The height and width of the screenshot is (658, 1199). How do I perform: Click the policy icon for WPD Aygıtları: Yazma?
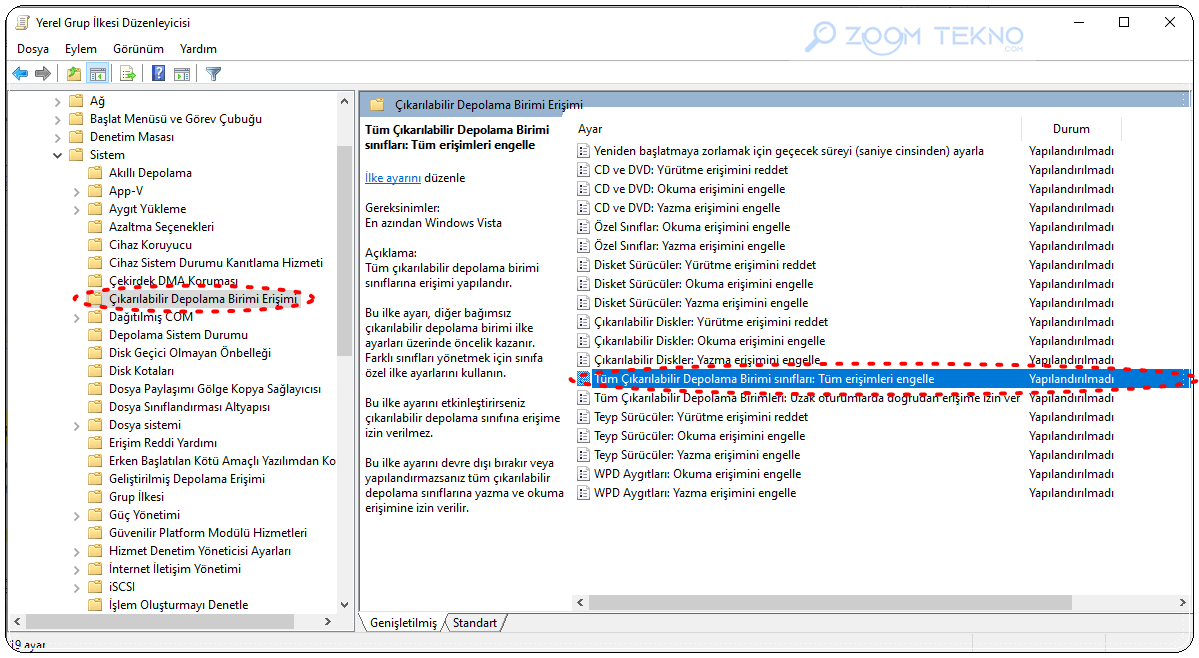pyautogui.click(x=583, y=493)
